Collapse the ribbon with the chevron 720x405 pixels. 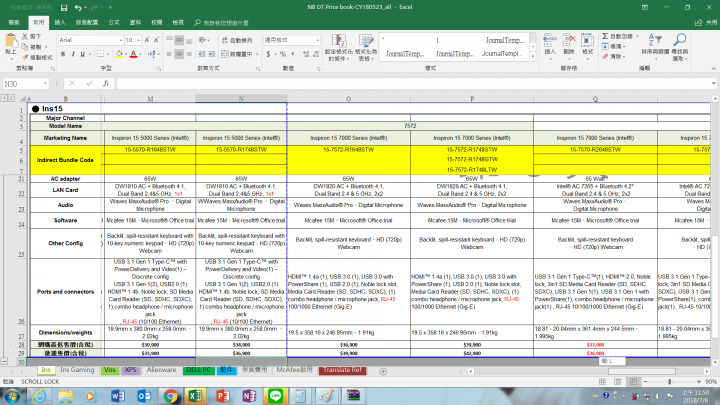pyautogui.click(x=714, y=68)
